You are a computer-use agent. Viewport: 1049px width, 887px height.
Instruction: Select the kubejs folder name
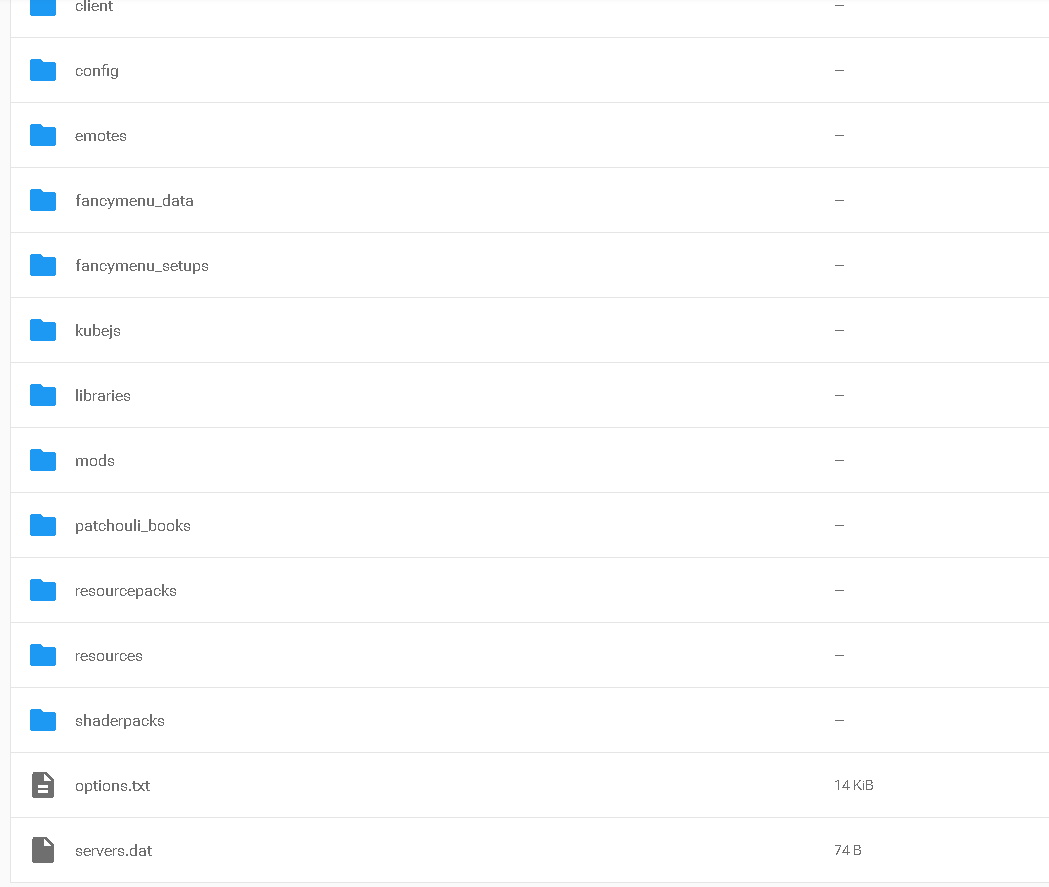pos(98,331)
